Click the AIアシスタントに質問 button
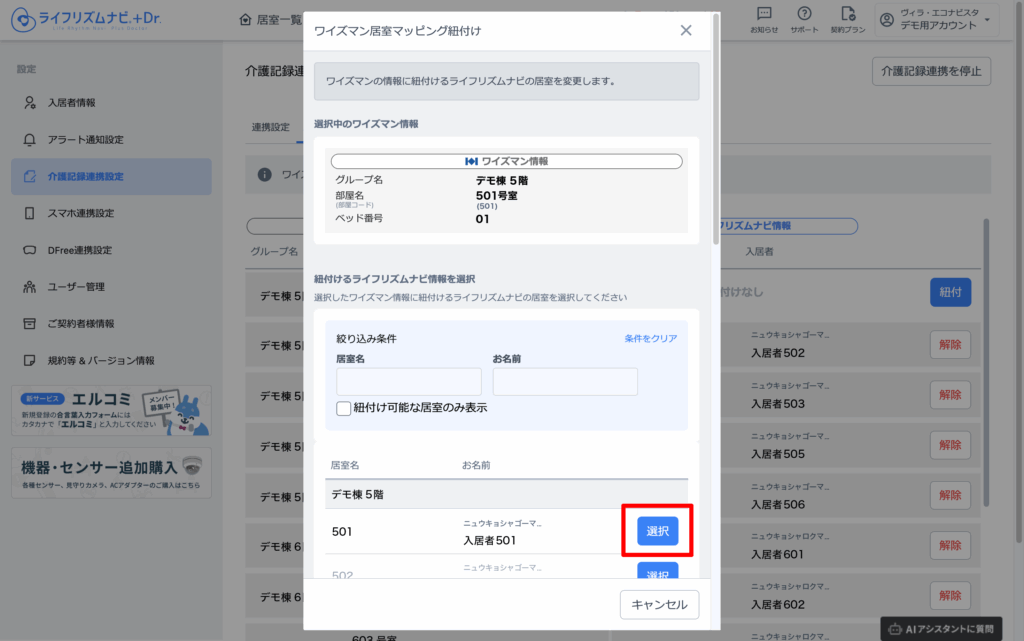This screenshot has width=1024, height=641. 941,628
